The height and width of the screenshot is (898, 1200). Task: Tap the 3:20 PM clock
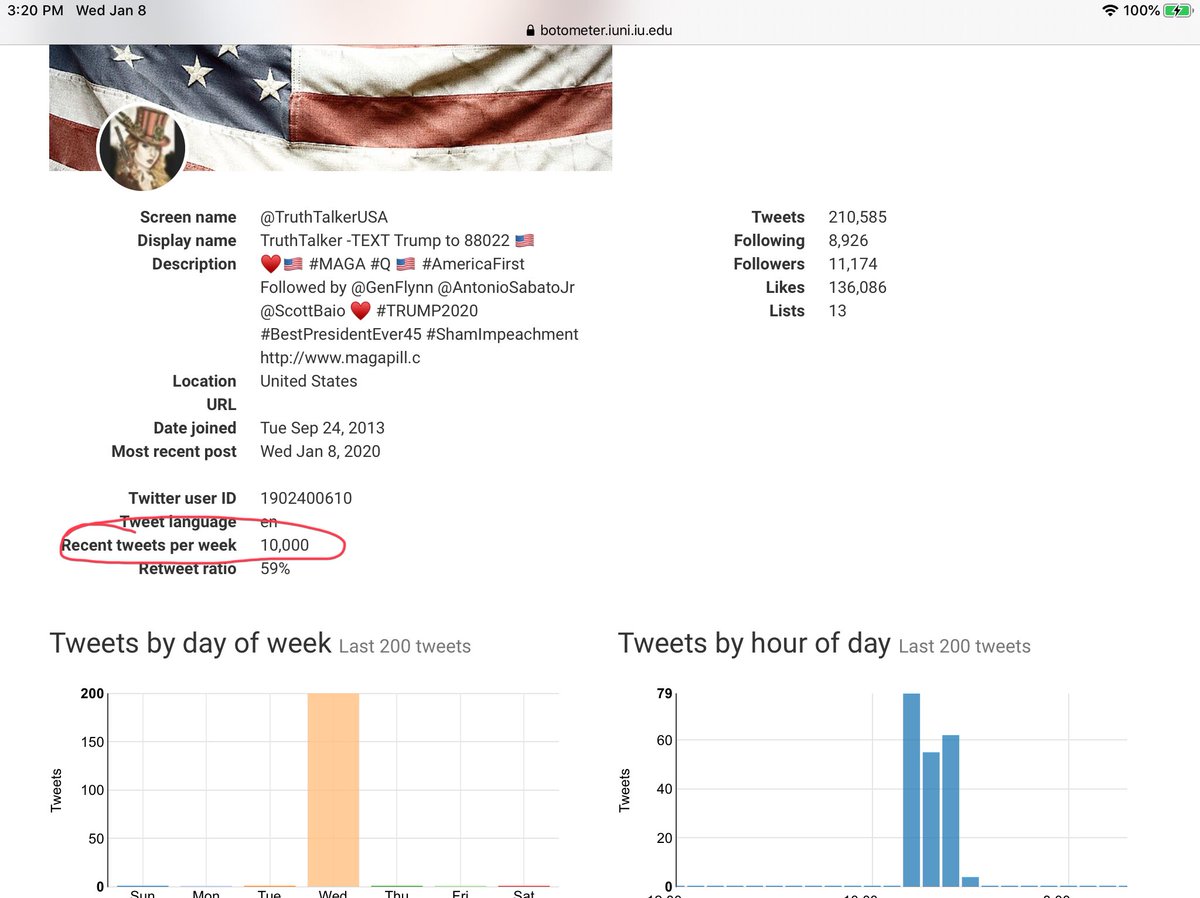[36, 11]
